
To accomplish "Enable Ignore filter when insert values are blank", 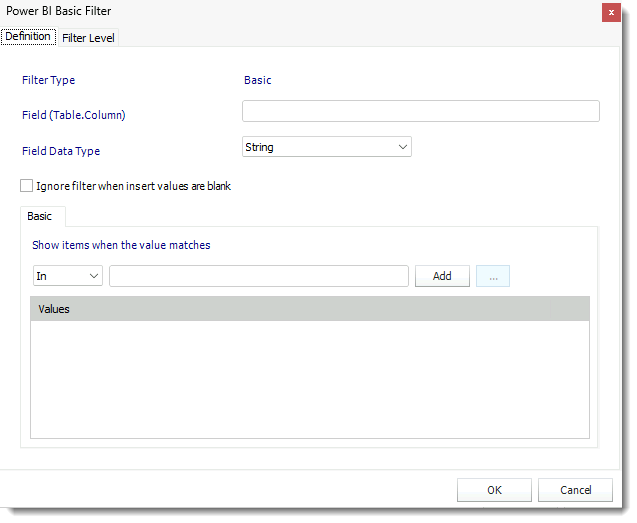I will click(27, 186).
